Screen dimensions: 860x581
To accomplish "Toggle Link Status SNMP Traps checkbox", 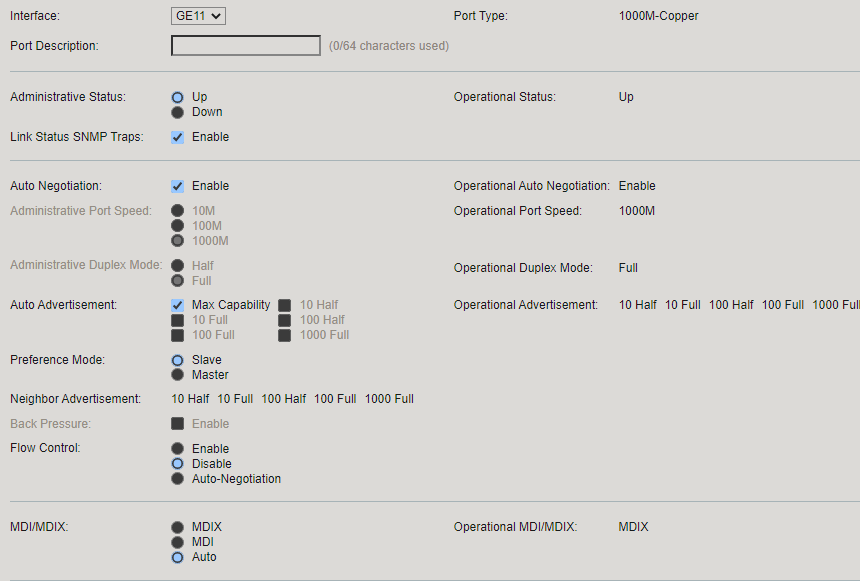I will pyautogui.click(x=177, y=137).
